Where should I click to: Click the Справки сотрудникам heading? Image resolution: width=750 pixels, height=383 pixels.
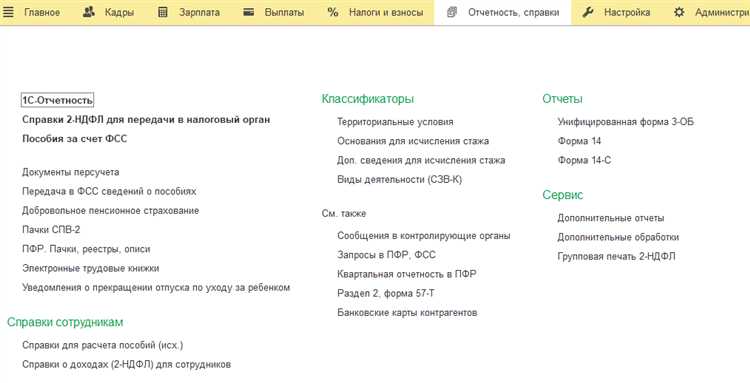(65, 322)
